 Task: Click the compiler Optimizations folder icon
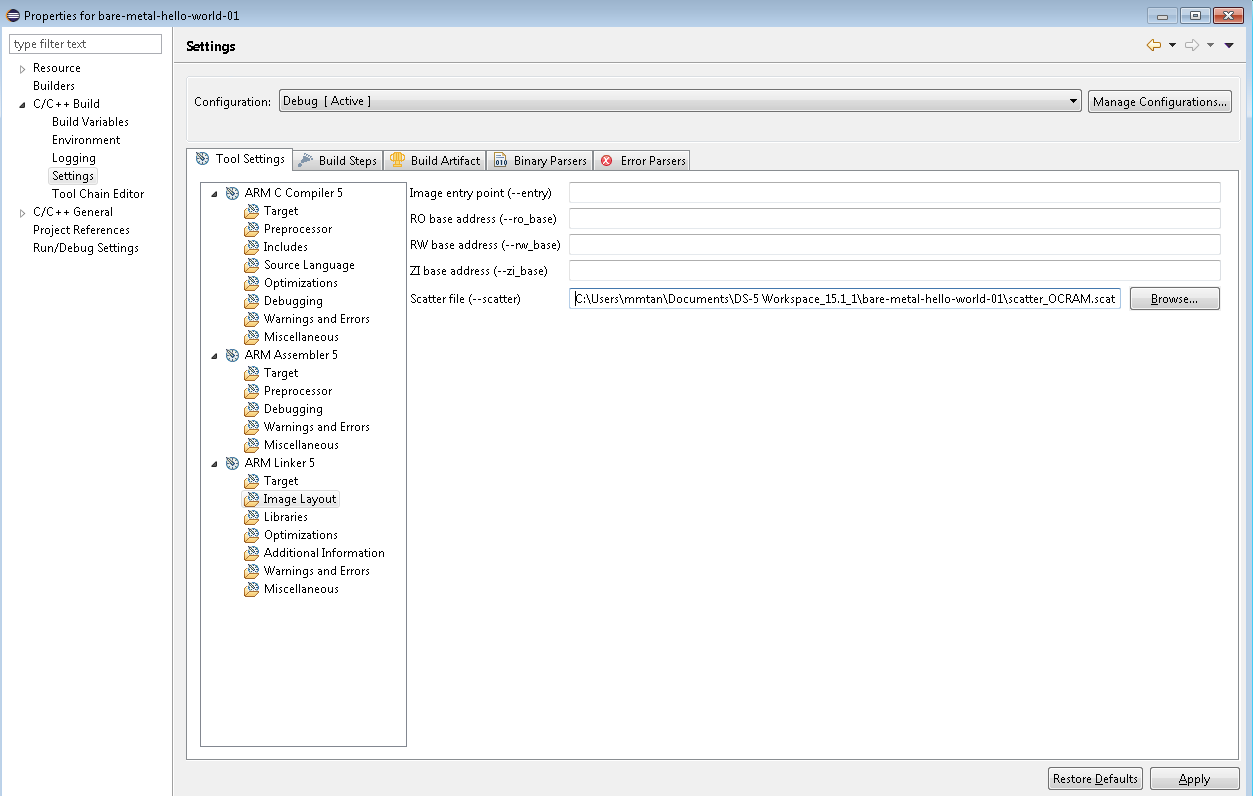tap(251, 283)
